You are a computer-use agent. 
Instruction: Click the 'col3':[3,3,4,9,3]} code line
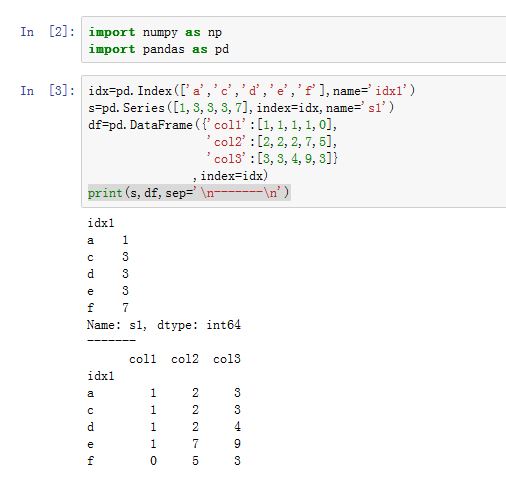click(x=272, y=158)
